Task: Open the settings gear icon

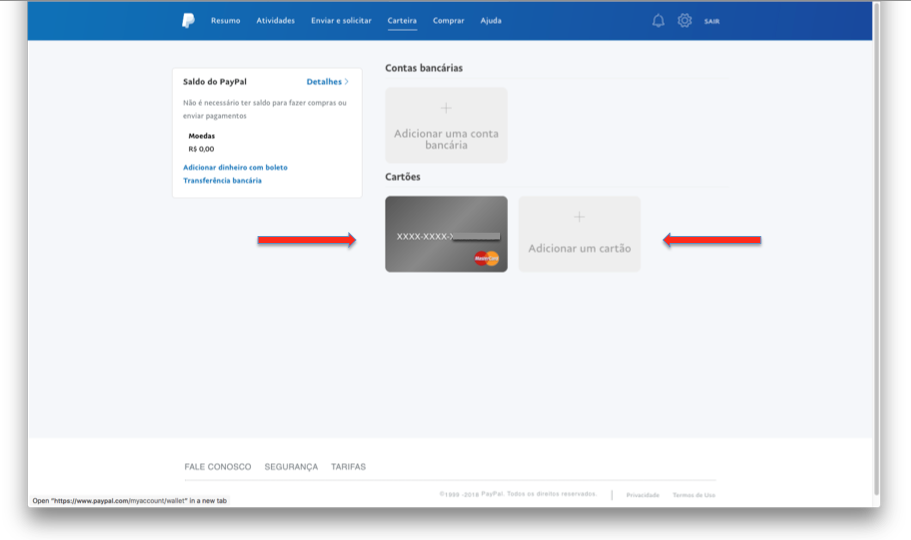Action: tap(684, 20)
